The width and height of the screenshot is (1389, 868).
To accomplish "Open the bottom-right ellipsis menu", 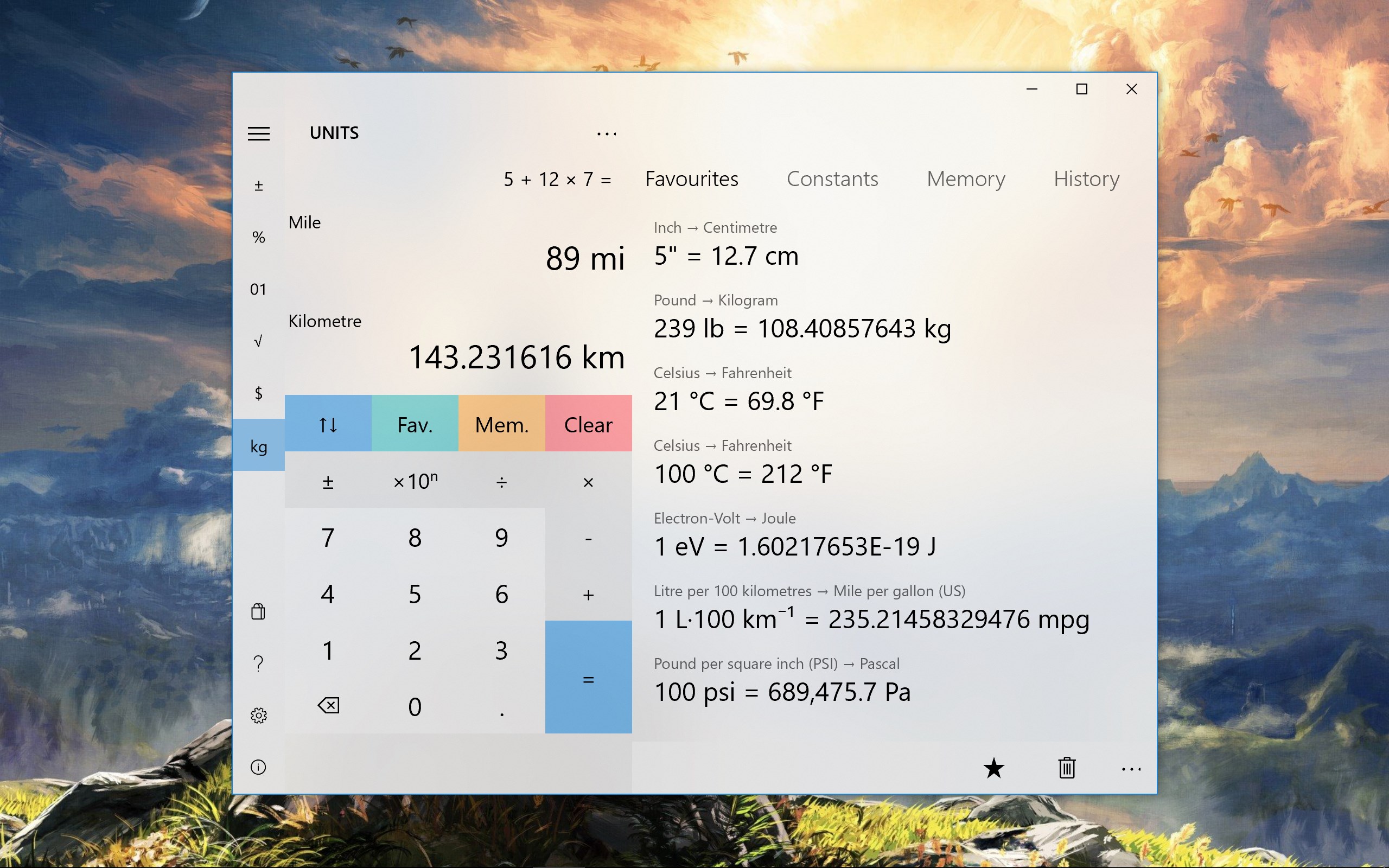I will 1131,769.
